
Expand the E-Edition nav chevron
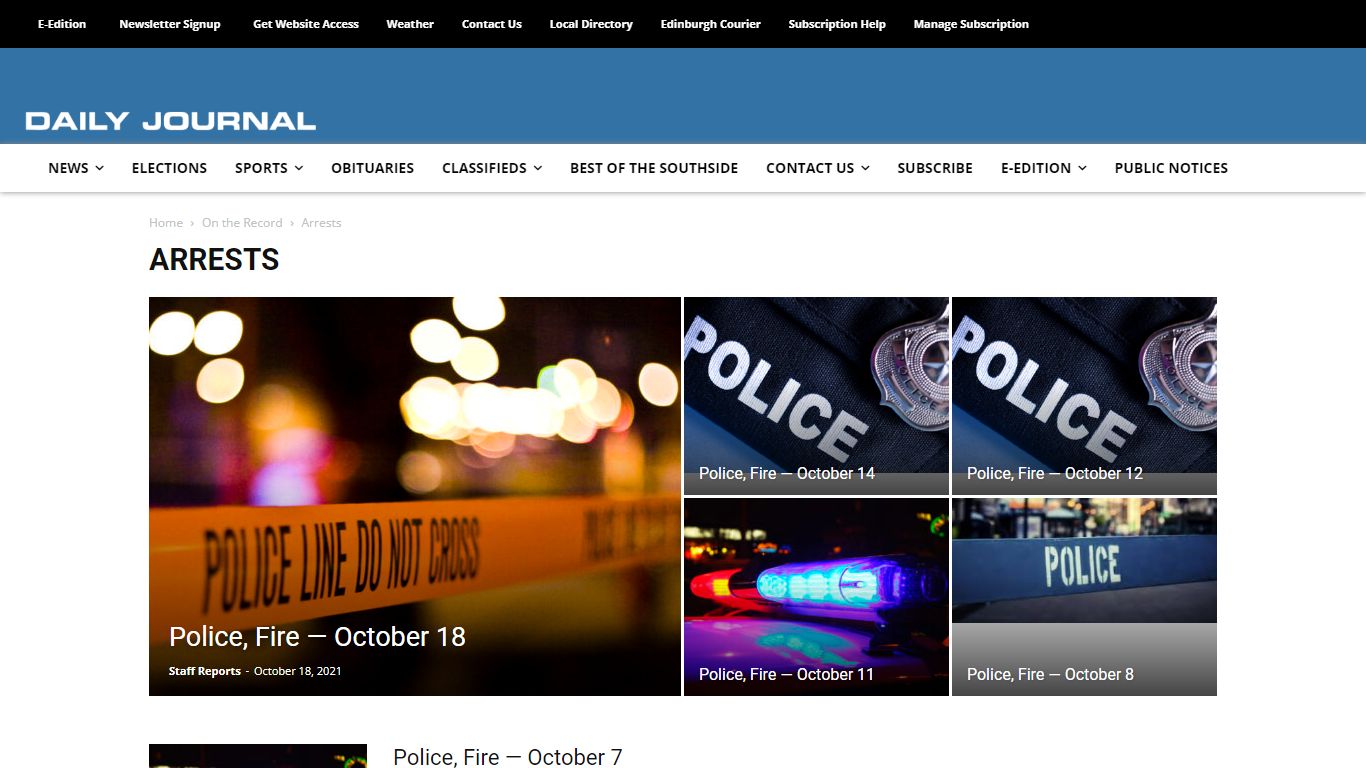(x=1082, y=168)
